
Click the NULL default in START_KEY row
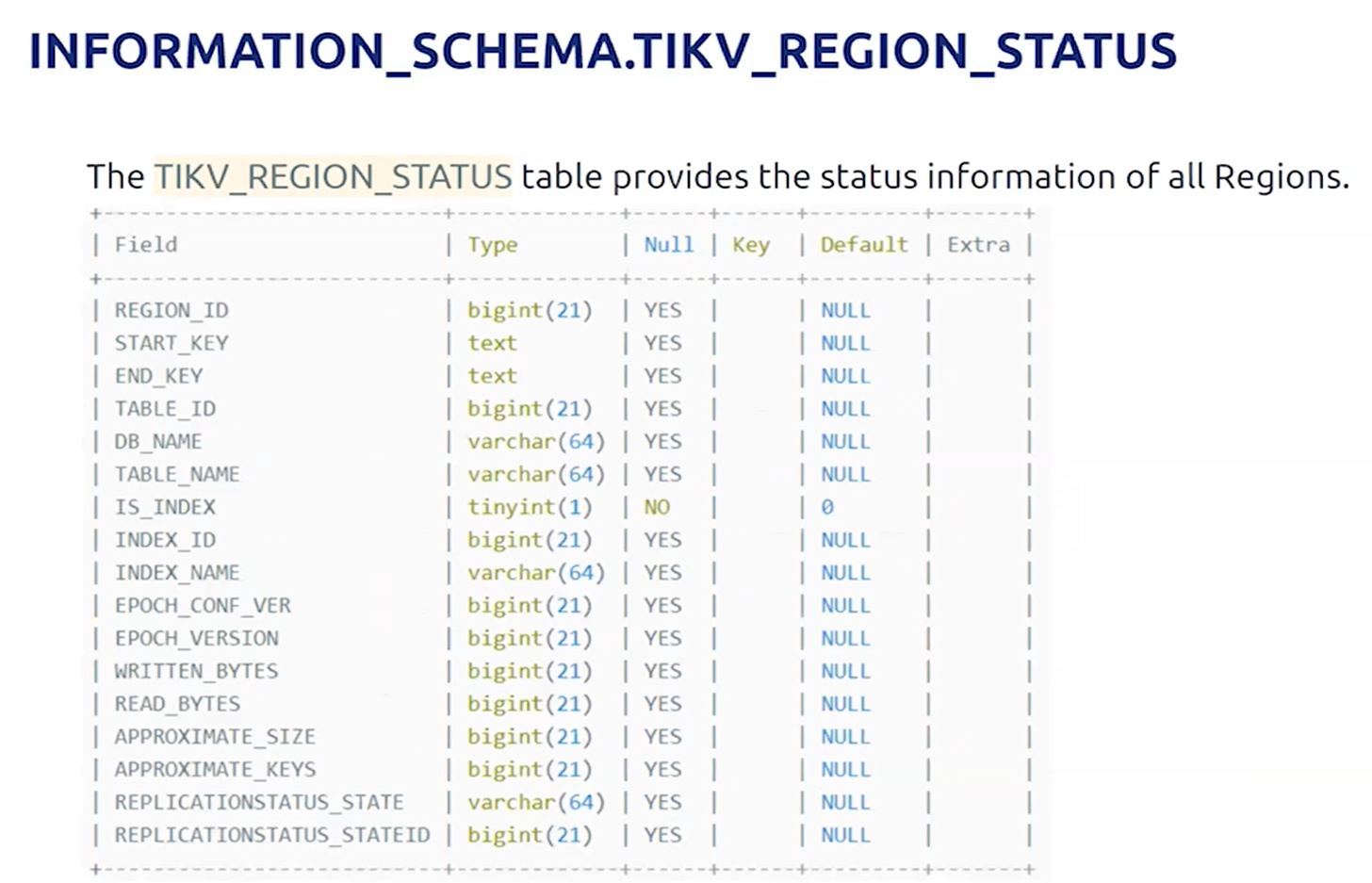point(845,343)
